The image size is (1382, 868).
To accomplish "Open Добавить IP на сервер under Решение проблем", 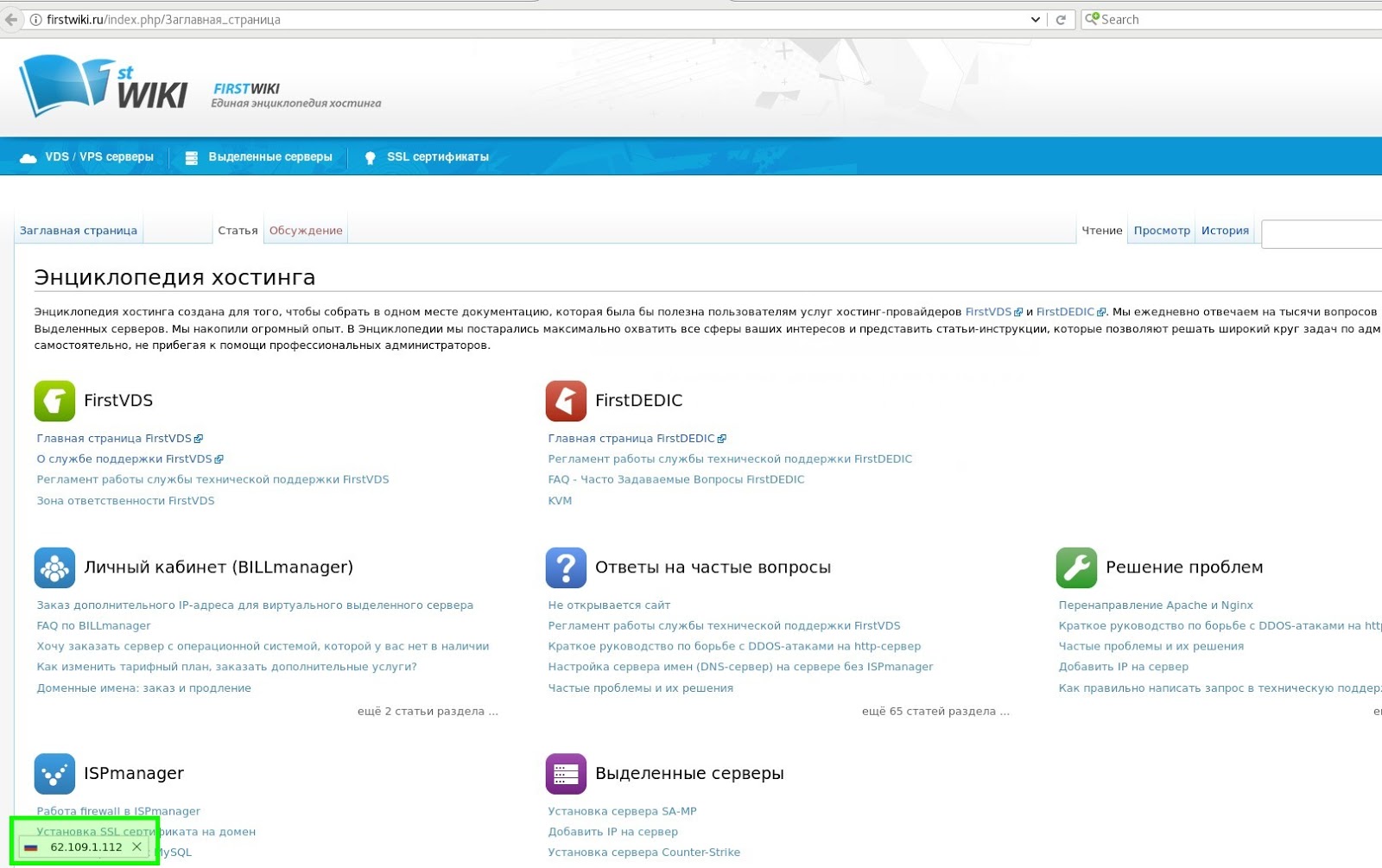I will 1124,667.
